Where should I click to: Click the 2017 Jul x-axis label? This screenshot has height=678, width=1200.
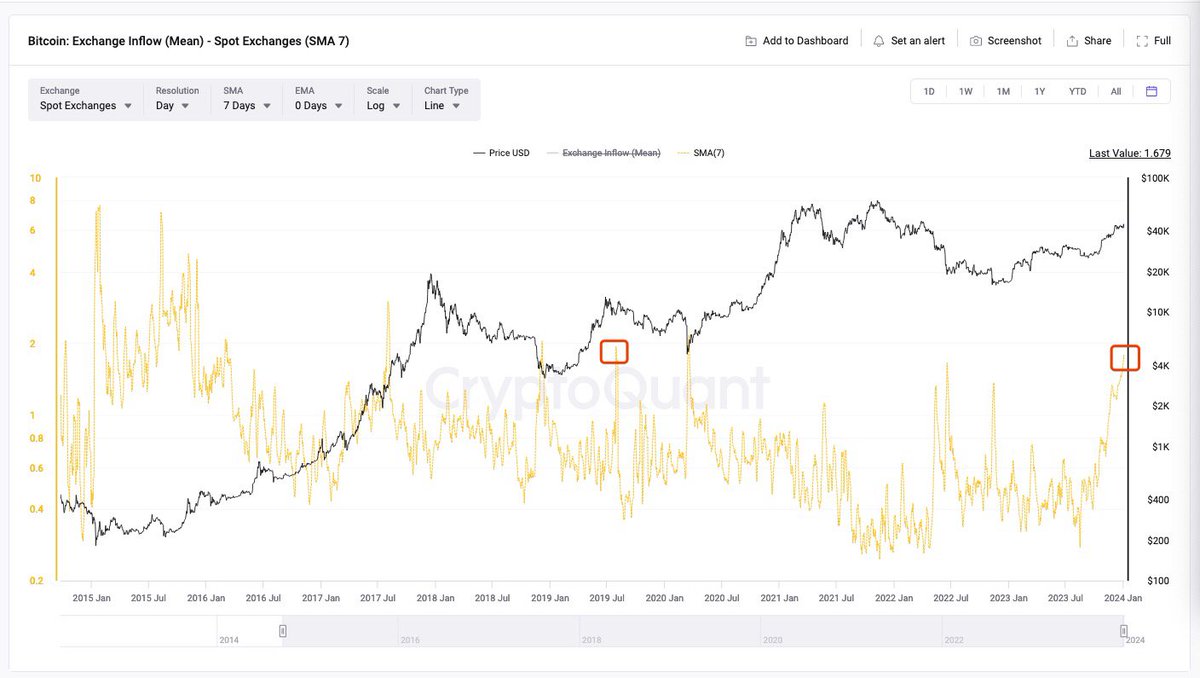click(x=377, y=598)
